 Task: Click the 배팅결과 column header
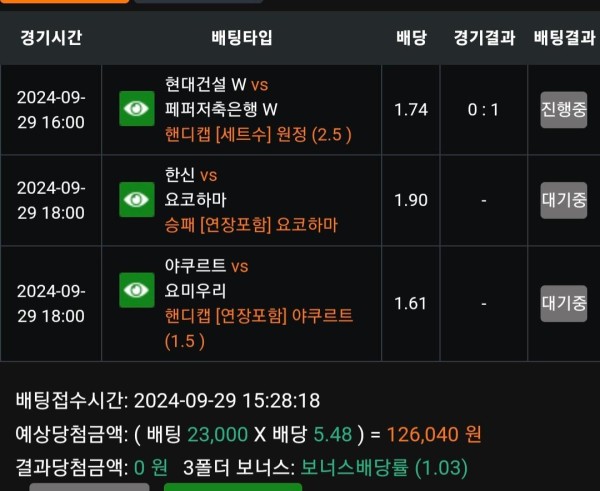[564, 38]
